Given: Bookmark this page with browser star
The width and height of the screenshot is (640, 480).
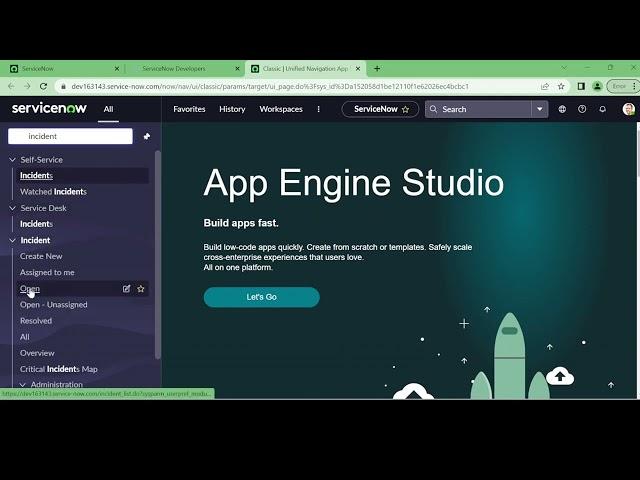Looking at the screenshot, I should pyautogui.click(x=561, y=86).
